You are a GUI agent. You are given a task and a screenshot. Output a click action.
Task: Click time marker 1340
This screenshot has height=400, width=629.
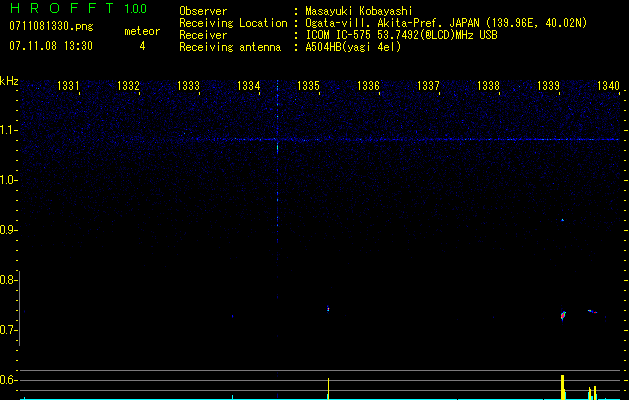pos(608,85)
